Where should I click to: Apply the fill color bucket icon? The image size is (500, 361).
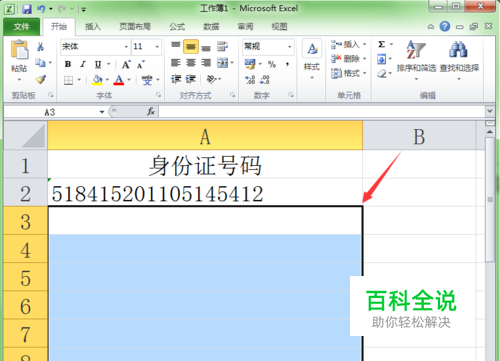[97, 80]
